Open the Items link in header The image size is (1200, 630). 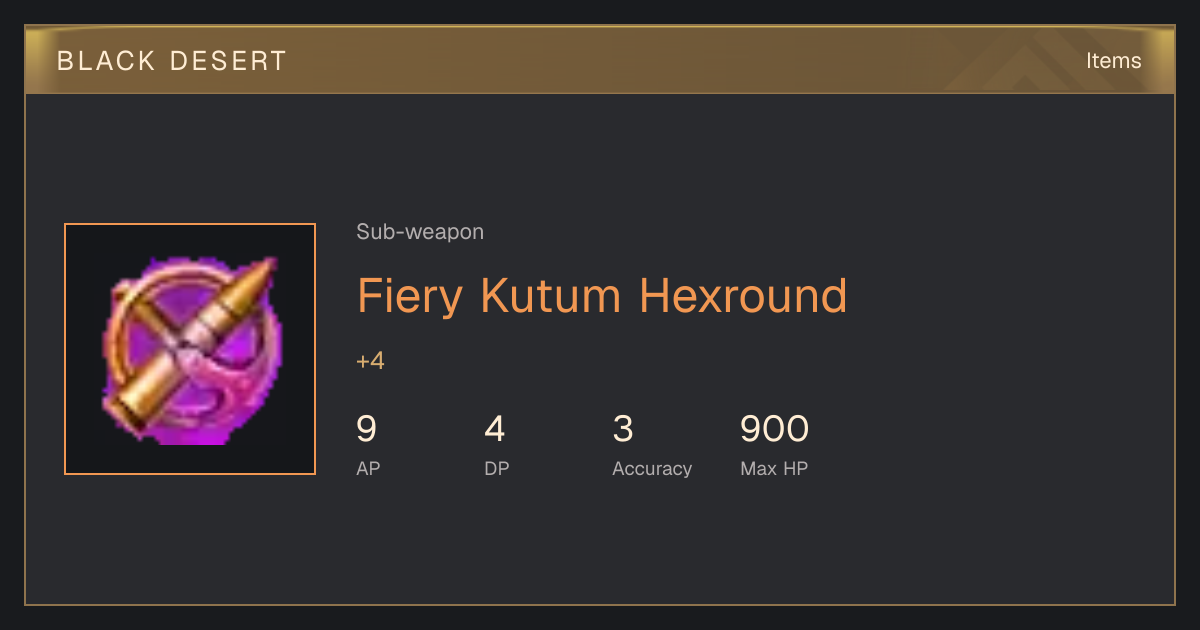(x=1113, y=61)
